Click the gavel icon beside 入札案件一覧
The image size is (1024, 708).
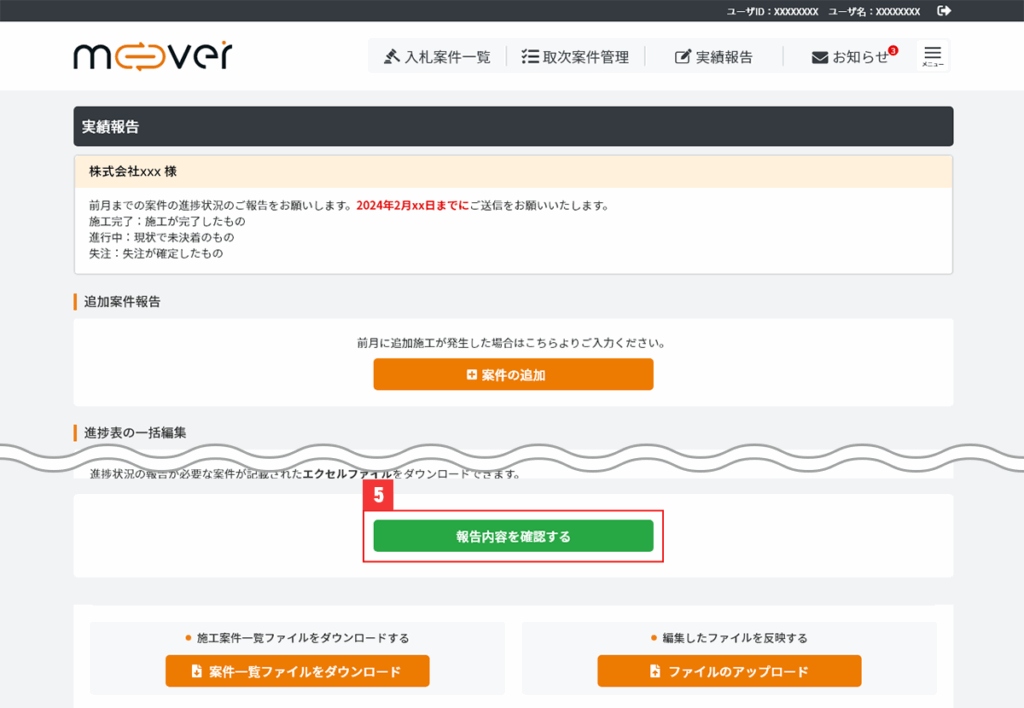point(392,57)
